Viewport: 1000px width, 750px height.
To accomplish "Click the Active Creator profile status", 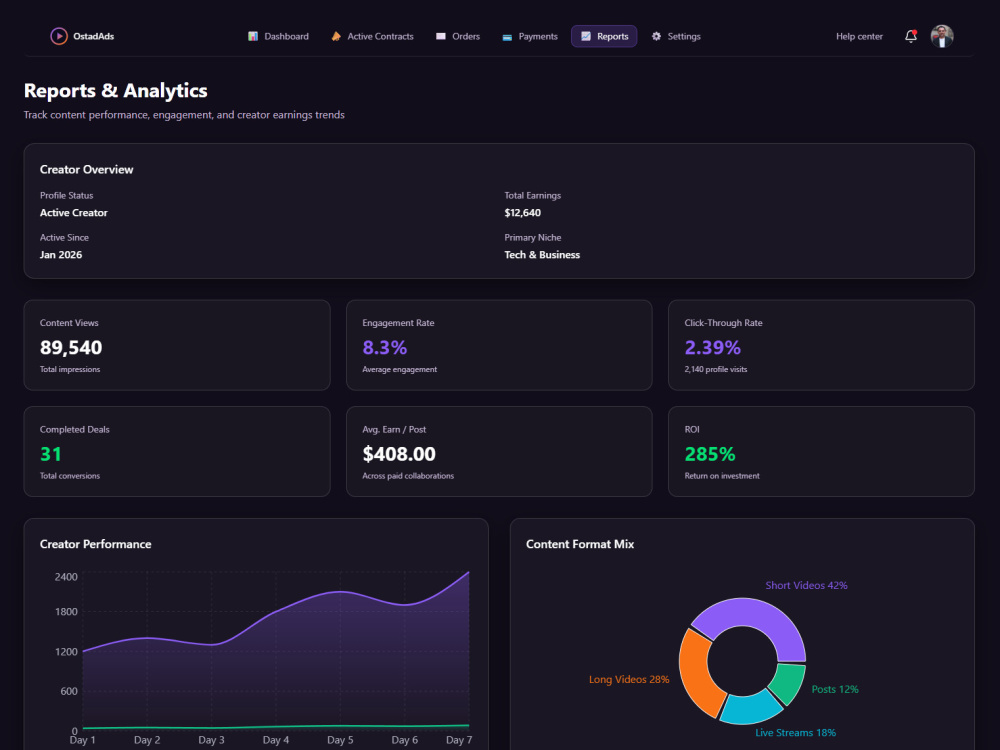I will coord(73,213).
